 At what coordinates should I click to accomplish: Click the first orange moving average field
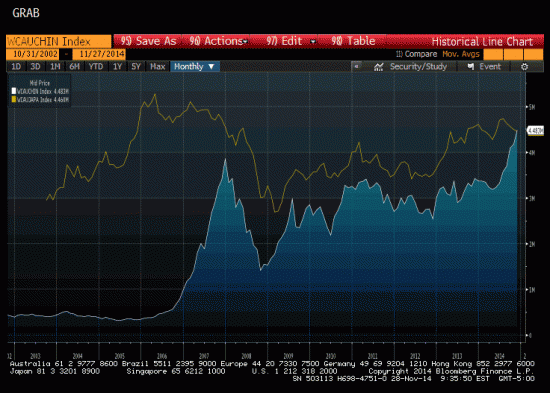pyautogui.click(x=493, y=54)
